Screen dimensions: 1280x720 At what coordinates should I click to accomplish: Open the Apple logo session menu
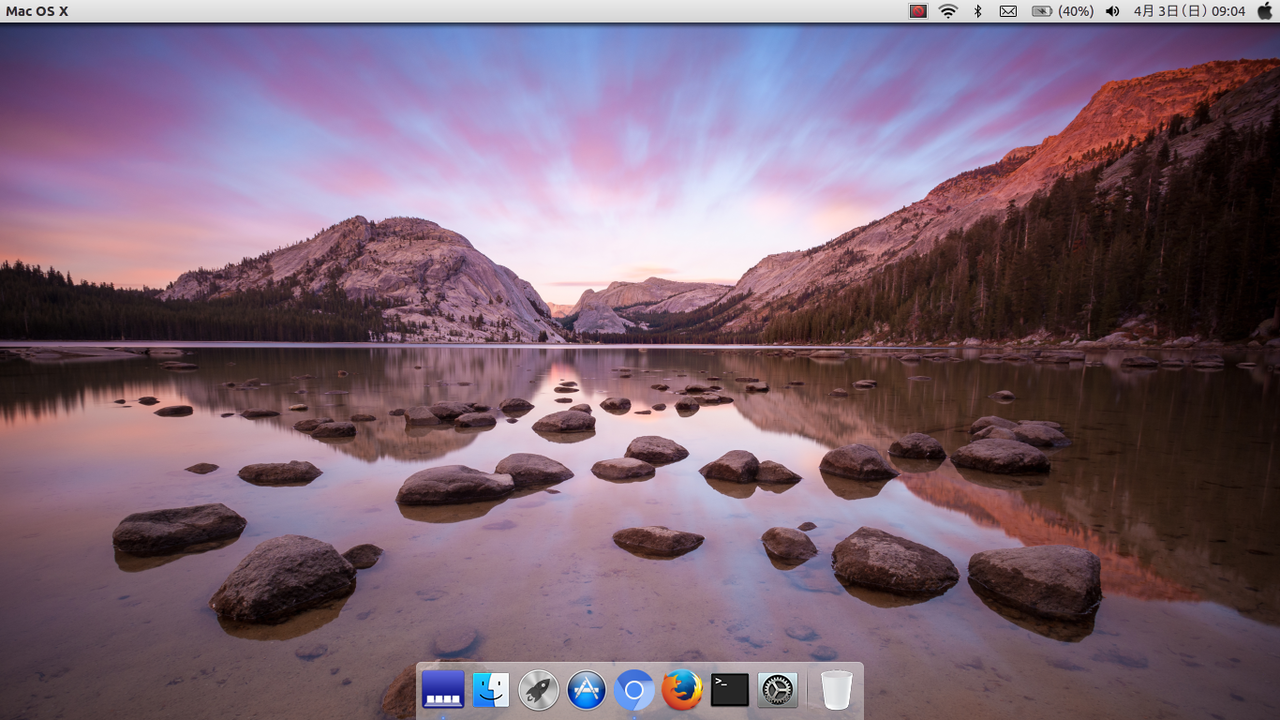click(x=1265, y=11)
